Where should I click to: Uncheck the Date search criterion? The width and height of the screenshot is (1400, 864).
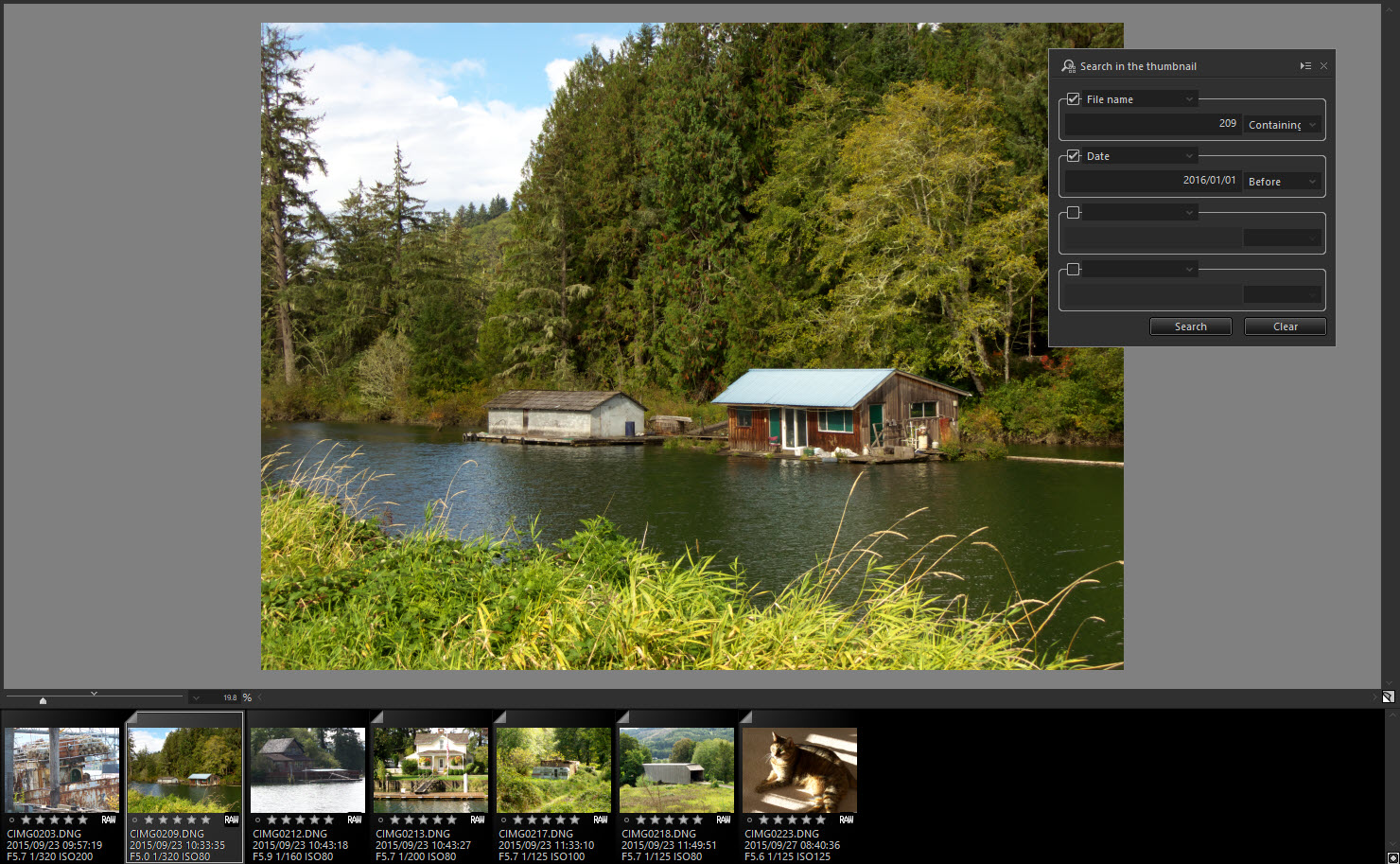point(1074,156)
